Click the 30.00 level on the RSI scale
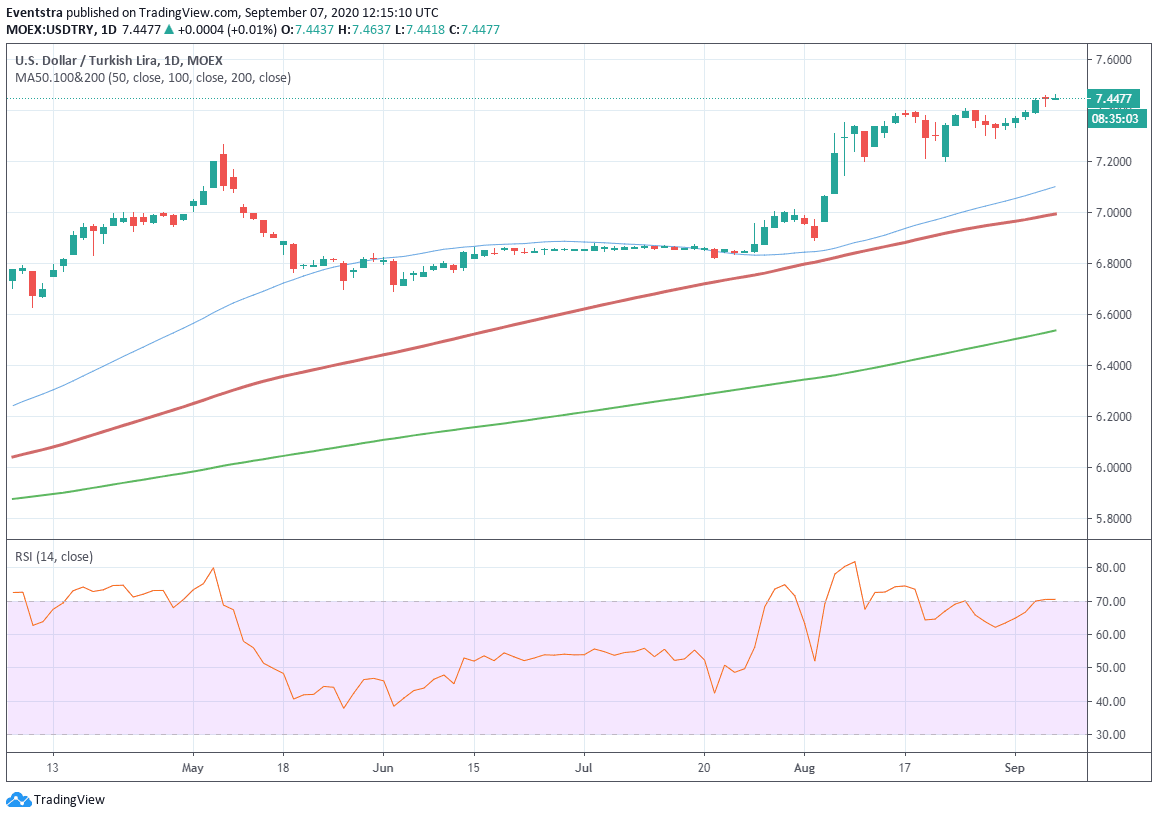 [1109, 735]
